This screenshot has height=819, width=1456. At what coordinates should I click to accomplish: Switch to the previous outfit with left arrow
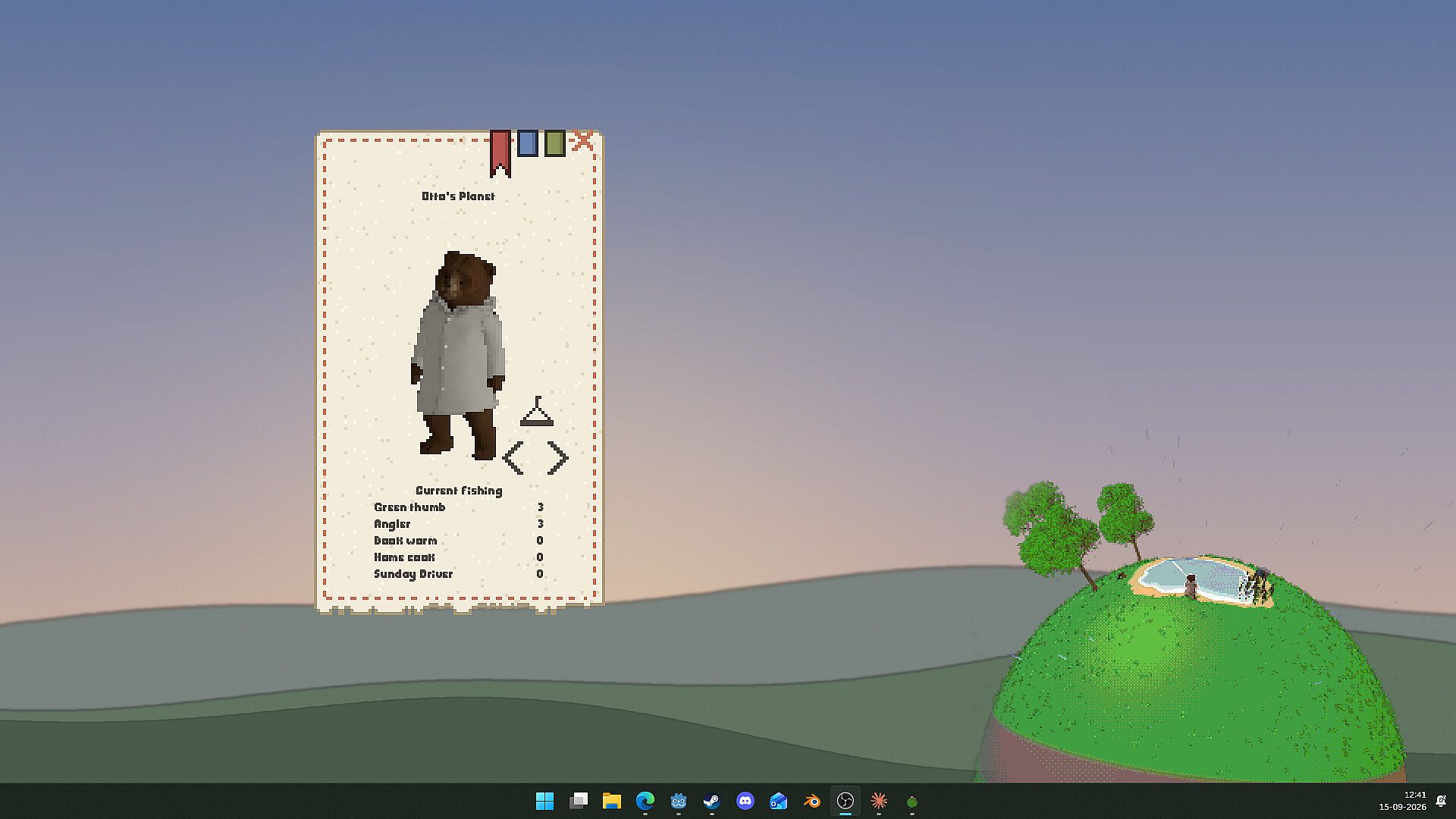[513, 458]
